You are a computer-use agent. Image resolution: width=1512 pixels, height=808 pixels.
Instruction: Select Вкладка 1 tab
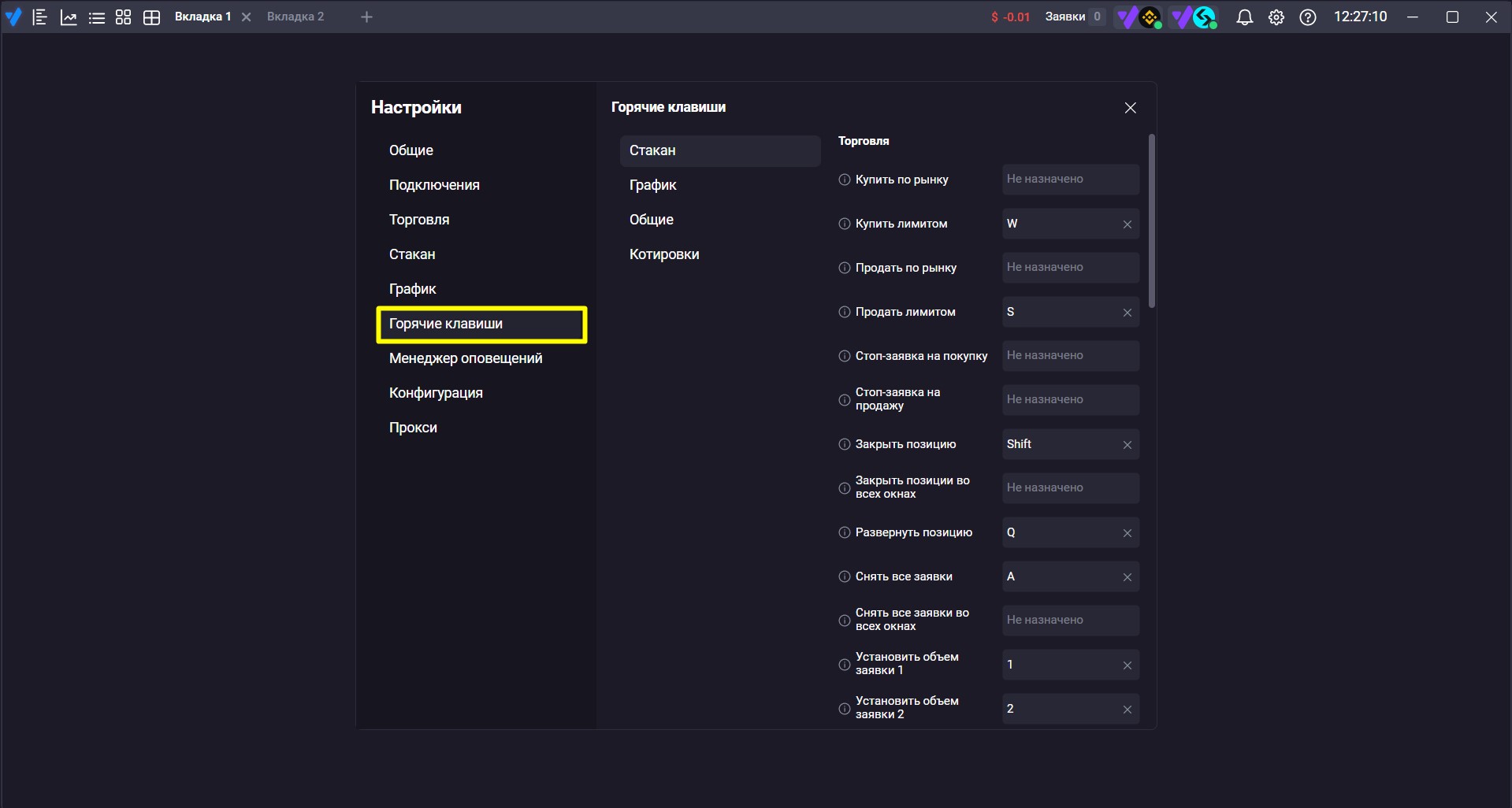tap(202, 17)
